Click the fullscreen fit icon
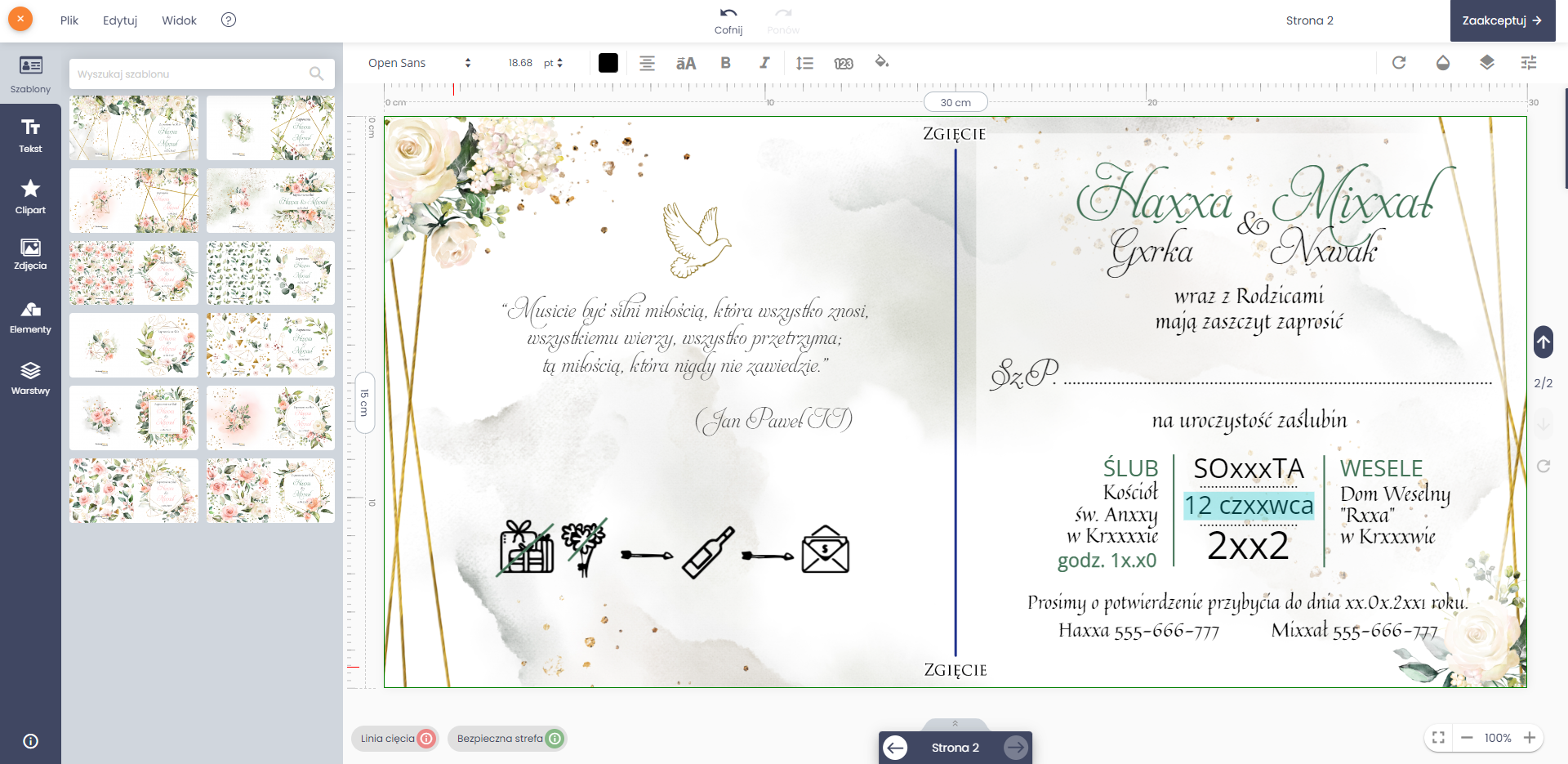This screenshot has width=1568, height=764. point(1439,738)
